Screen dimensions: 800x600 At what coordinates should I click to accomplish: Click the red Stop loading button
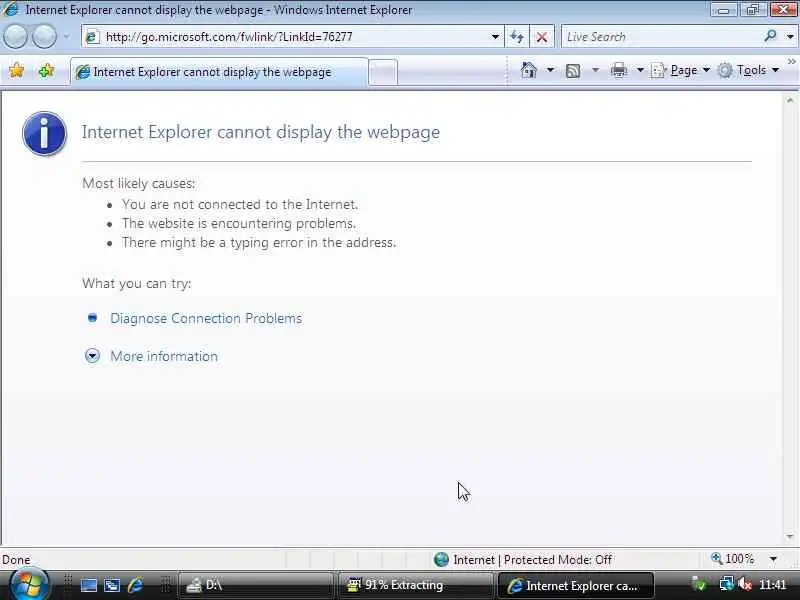(542, 37)
